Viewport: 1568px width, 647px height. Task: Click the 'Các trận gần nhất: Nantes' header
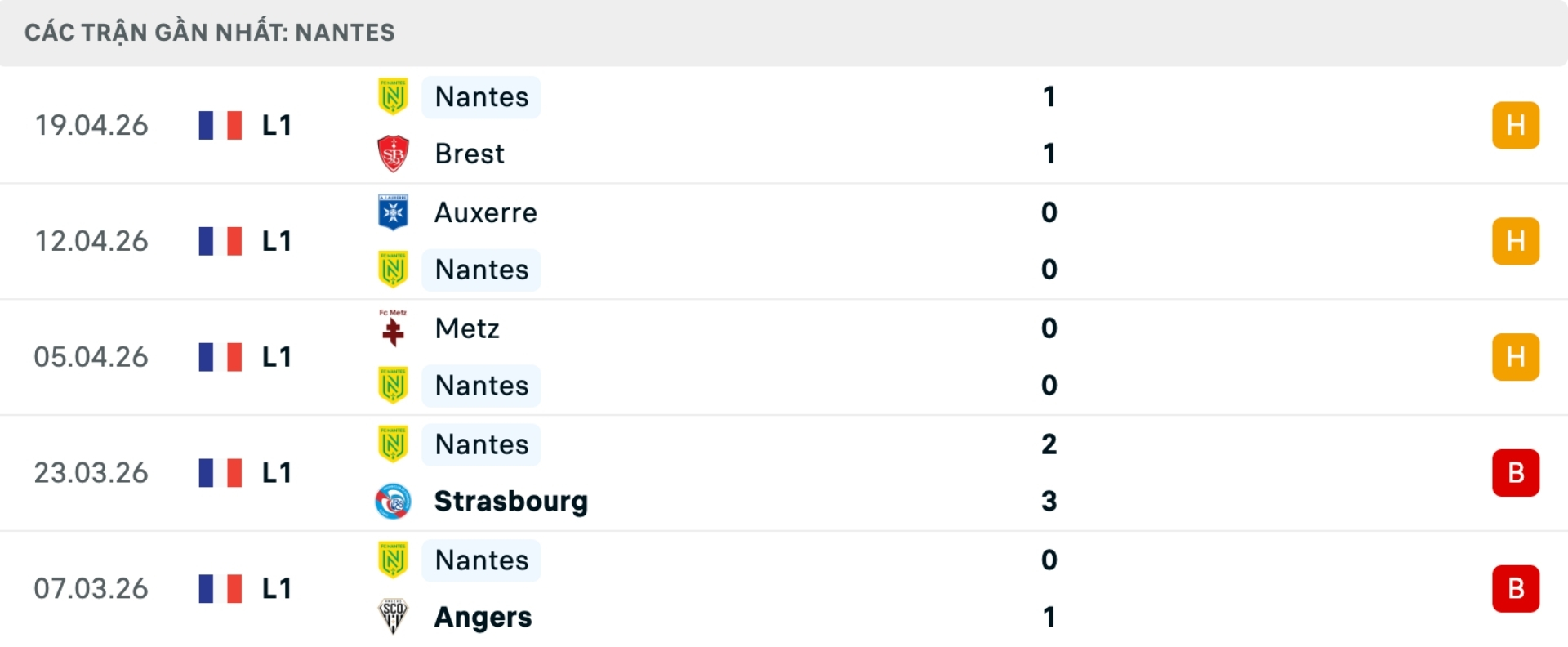[x=210, y=33]
